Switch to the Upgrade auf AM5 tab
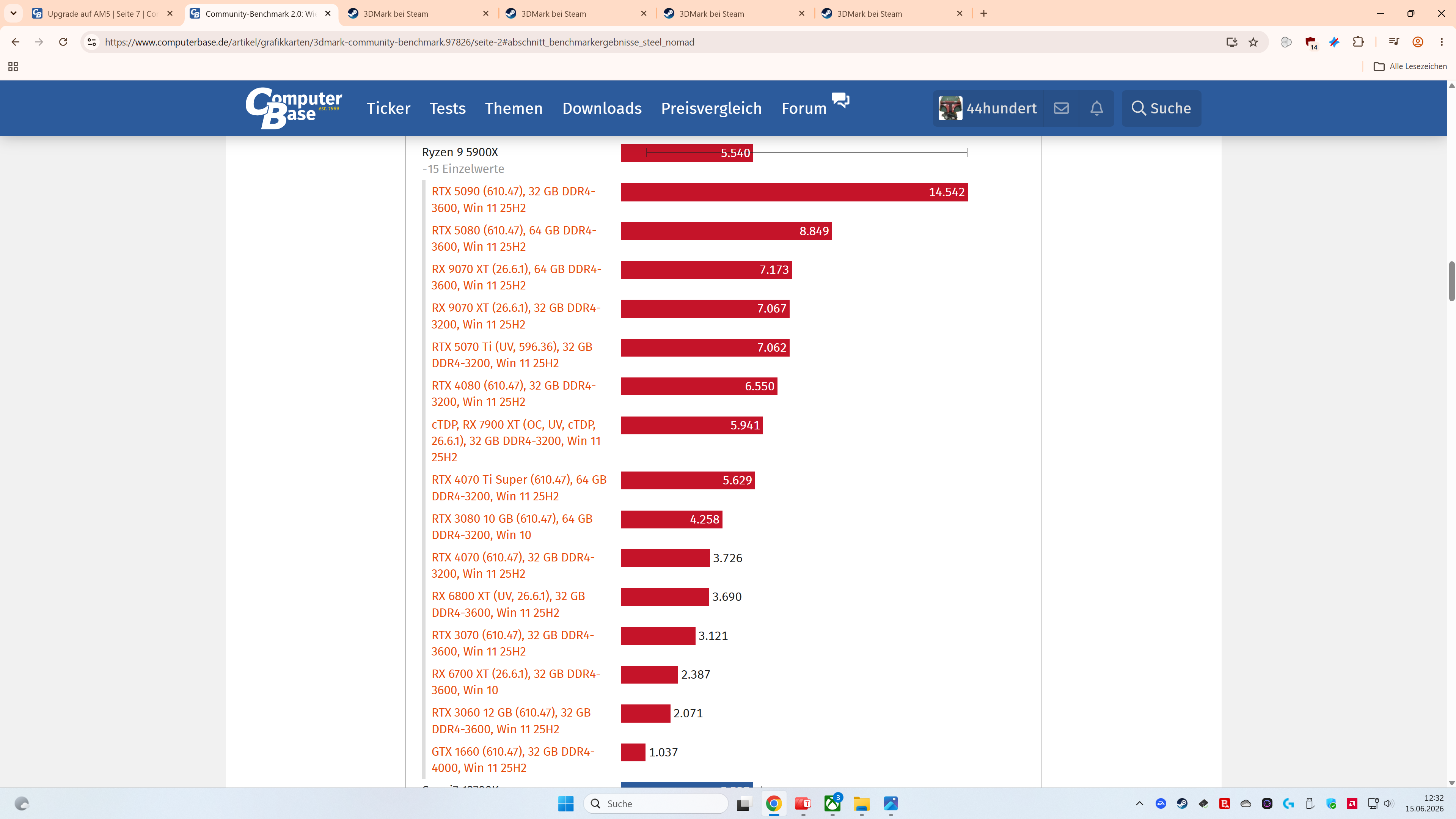Screen dimensions: 1456x819 pyautogui.click(x=104, y=14)
